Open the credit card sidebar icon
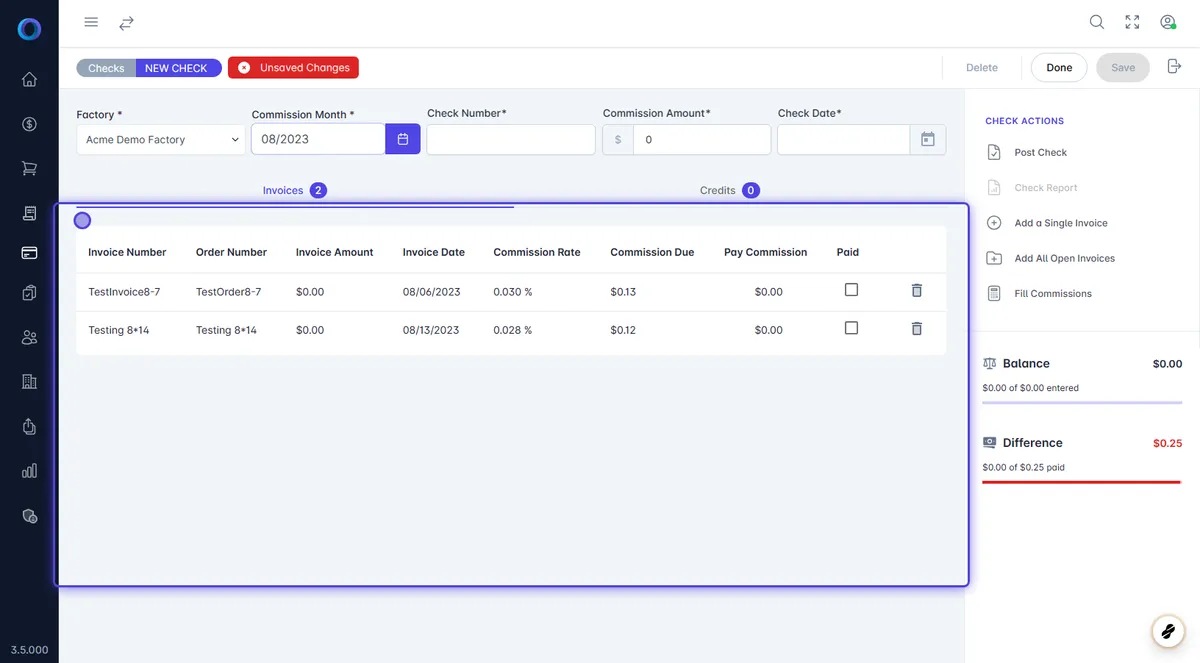Image resolution: width=1200 pixels, height=663 pixels. click(29, 253)
